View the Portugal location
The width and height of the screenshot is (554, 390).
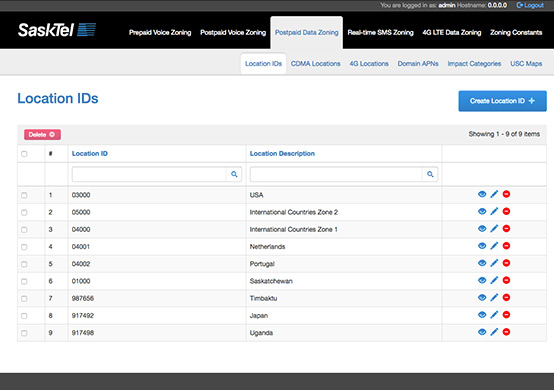coord(482,263)
